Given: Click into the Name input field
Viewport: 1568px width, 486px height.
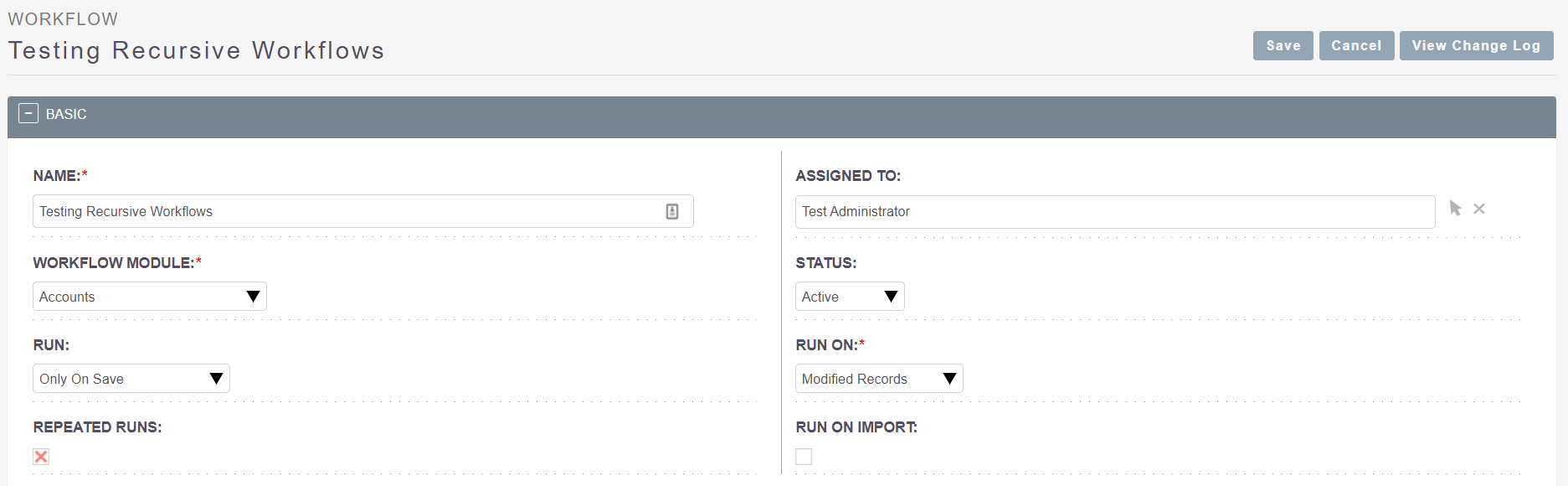Looking at the screenshot, I should coord(363,211).
